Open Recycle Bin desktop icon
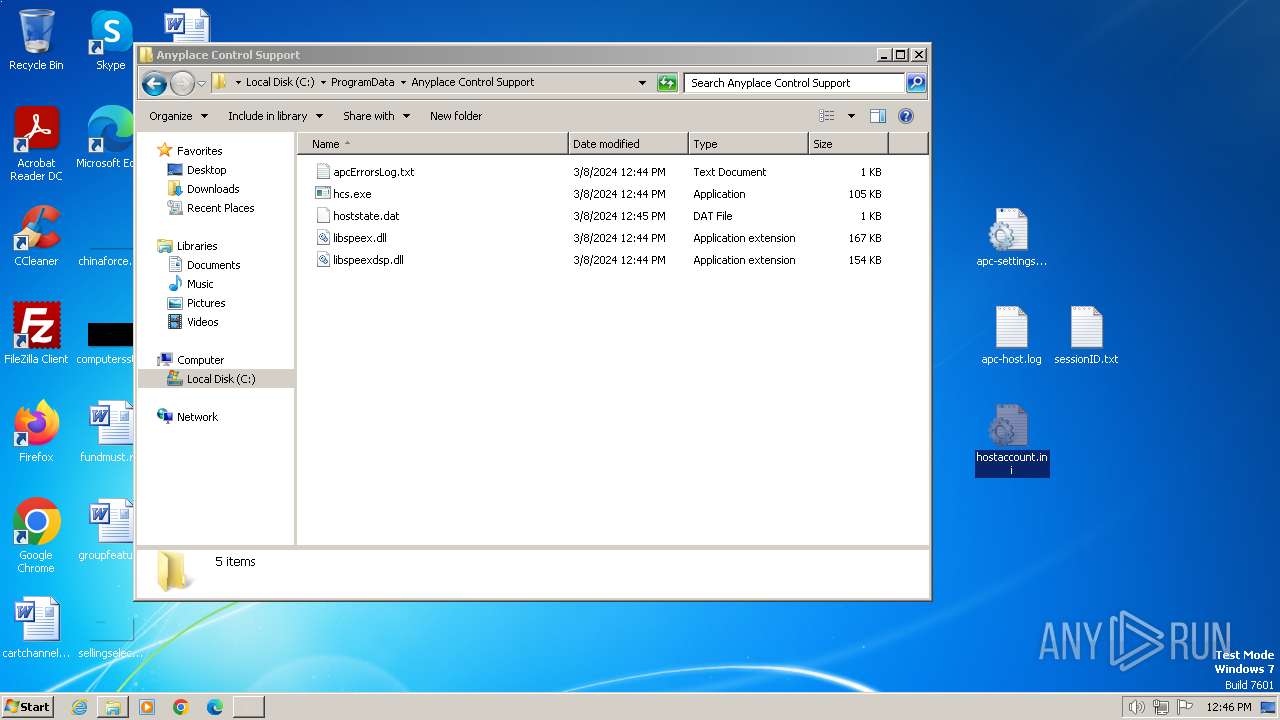The image size is (1280, 720). 36,40
